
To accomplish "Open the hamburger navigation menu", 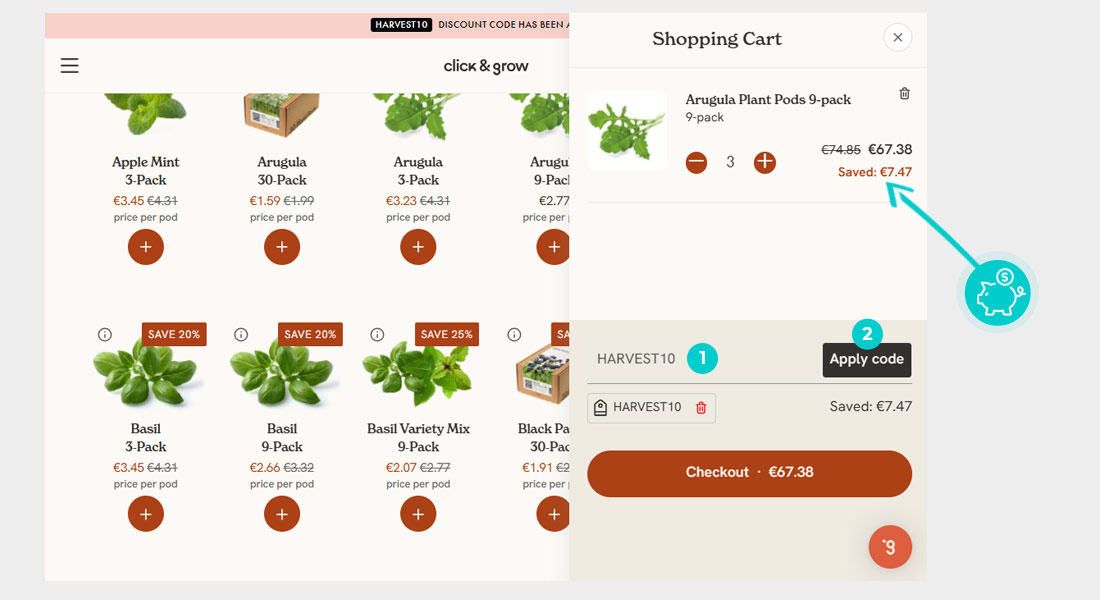I will (69, 66).
